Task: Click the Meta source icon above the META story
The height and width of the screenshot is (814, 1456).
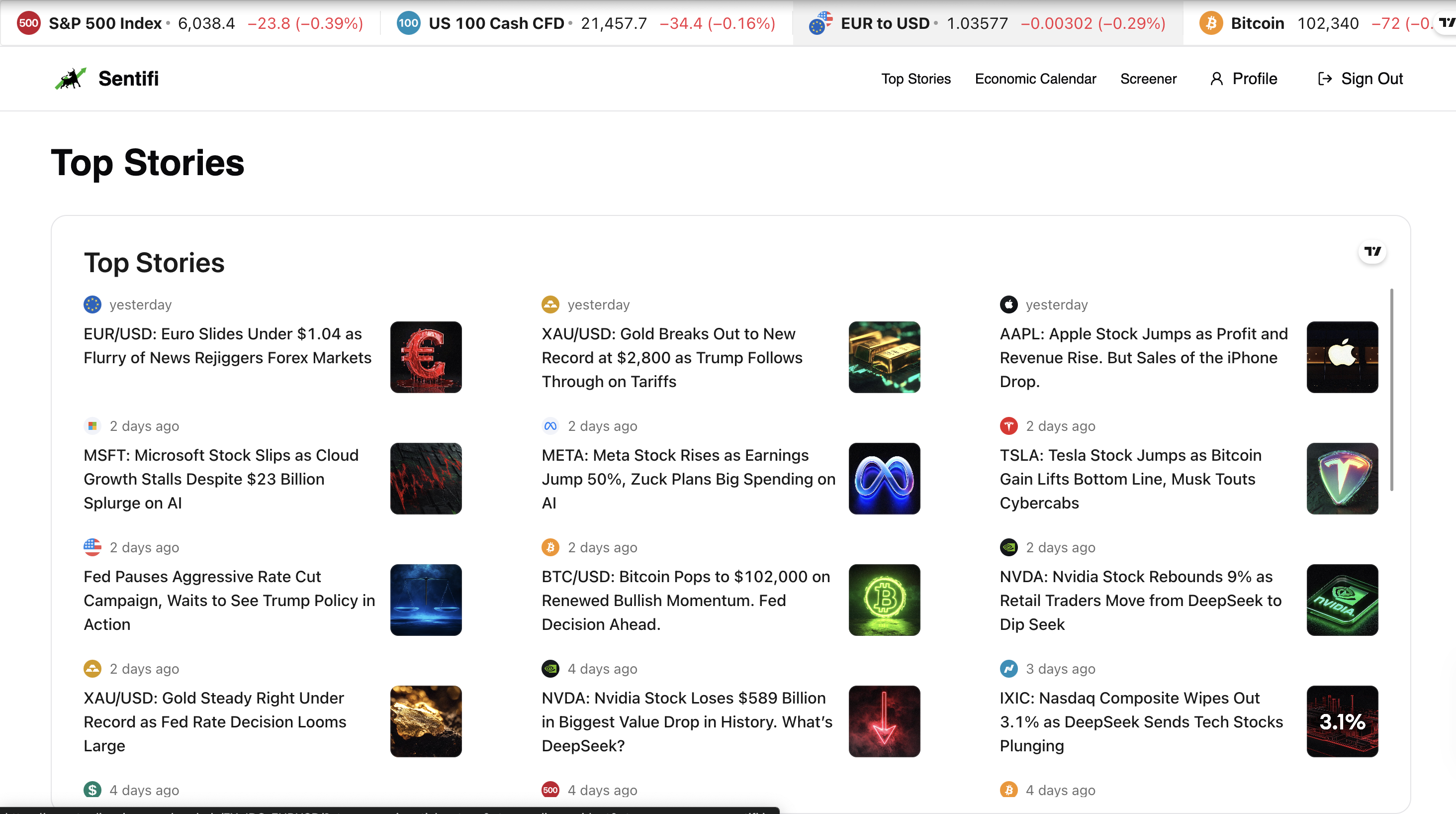Action: click(550, 426)
